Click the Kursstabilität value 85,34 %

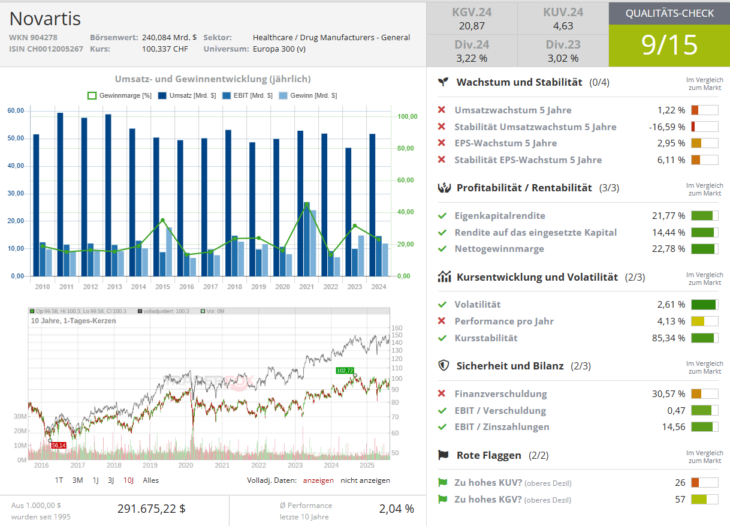tap(669, 338)
